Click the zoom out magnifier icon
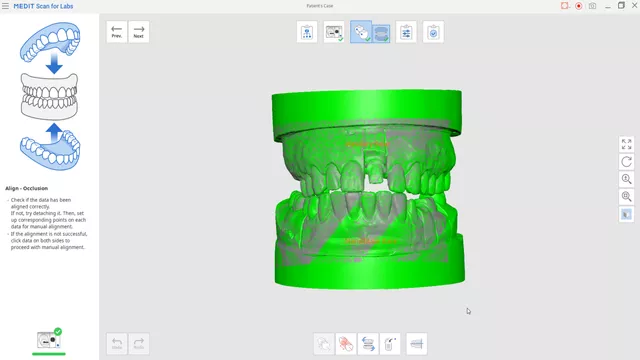The width and height of the screenshot is (640, 360). (627, 197)
